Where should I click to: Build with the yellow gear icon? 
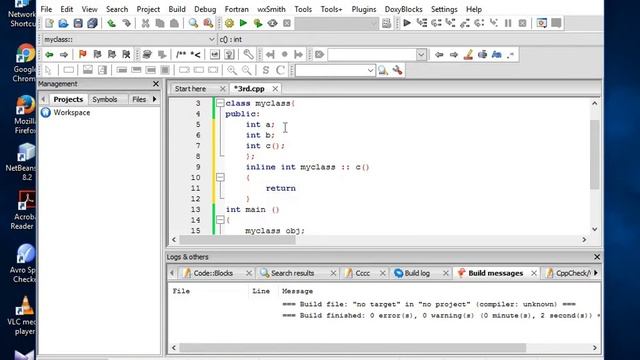tap(229, 23)
